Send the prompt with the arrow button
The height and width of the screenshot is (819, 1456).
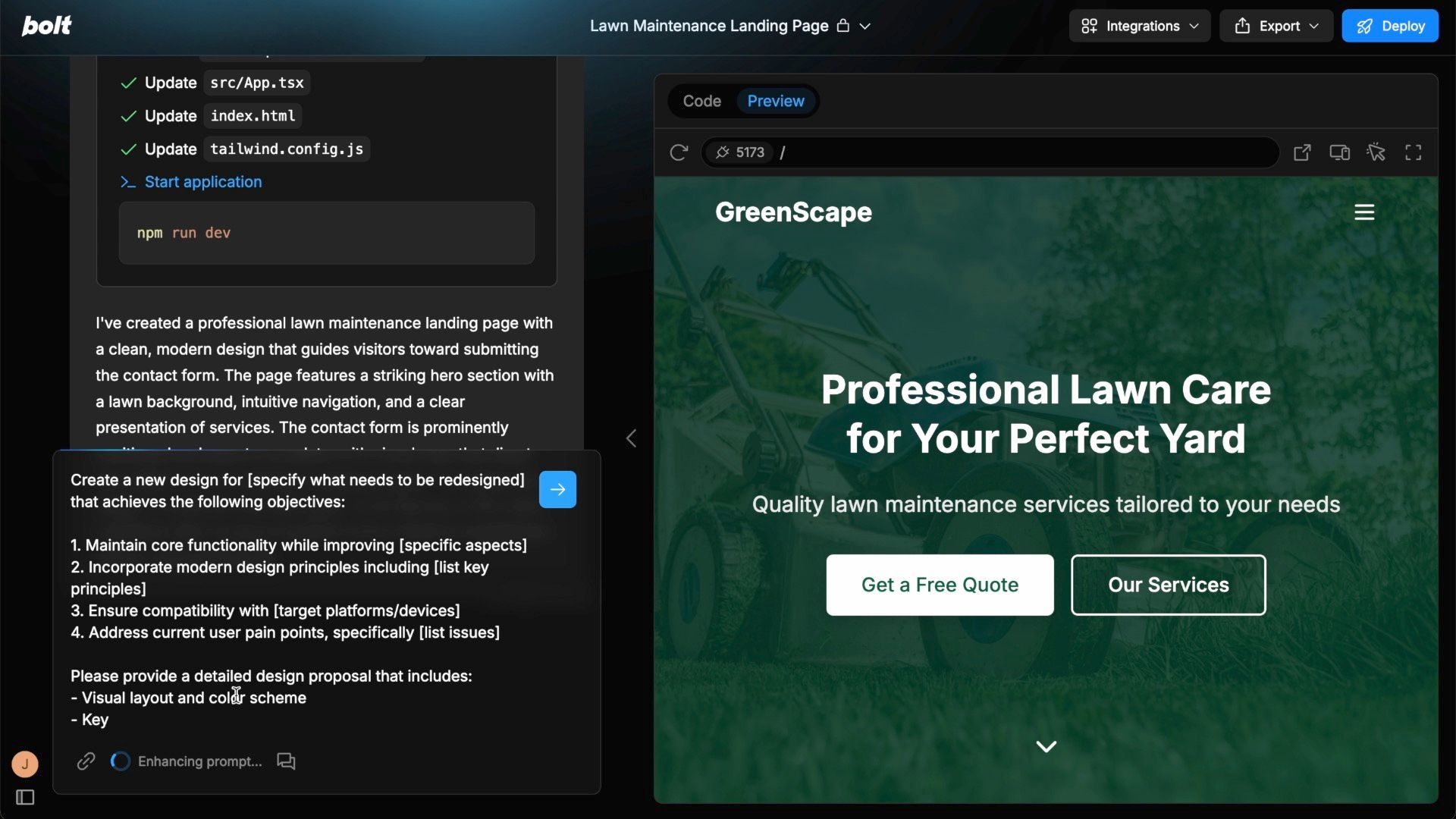point(557,489)
